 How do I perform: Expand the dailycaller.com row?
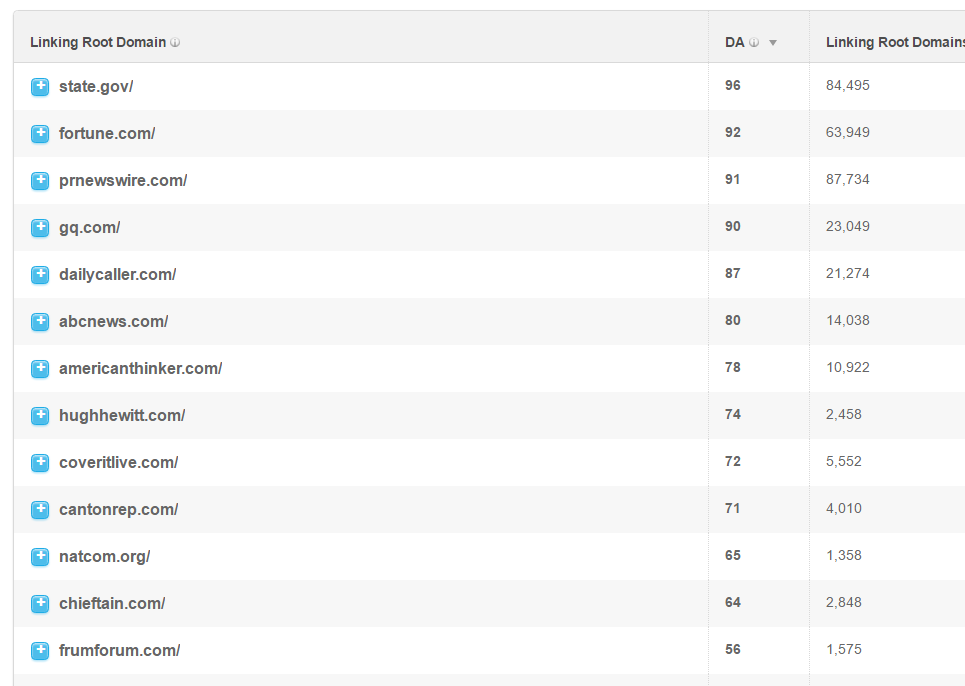pos(40,274)
